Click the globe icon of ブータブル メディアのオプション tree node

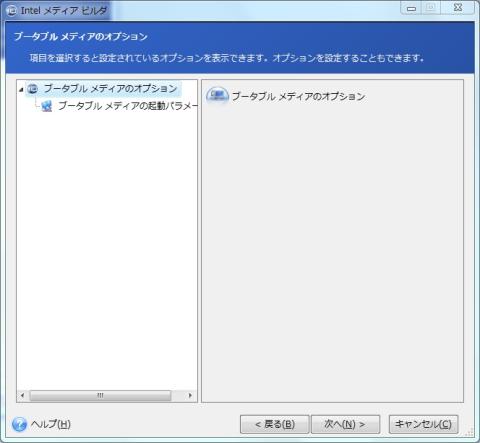point(33,89)
